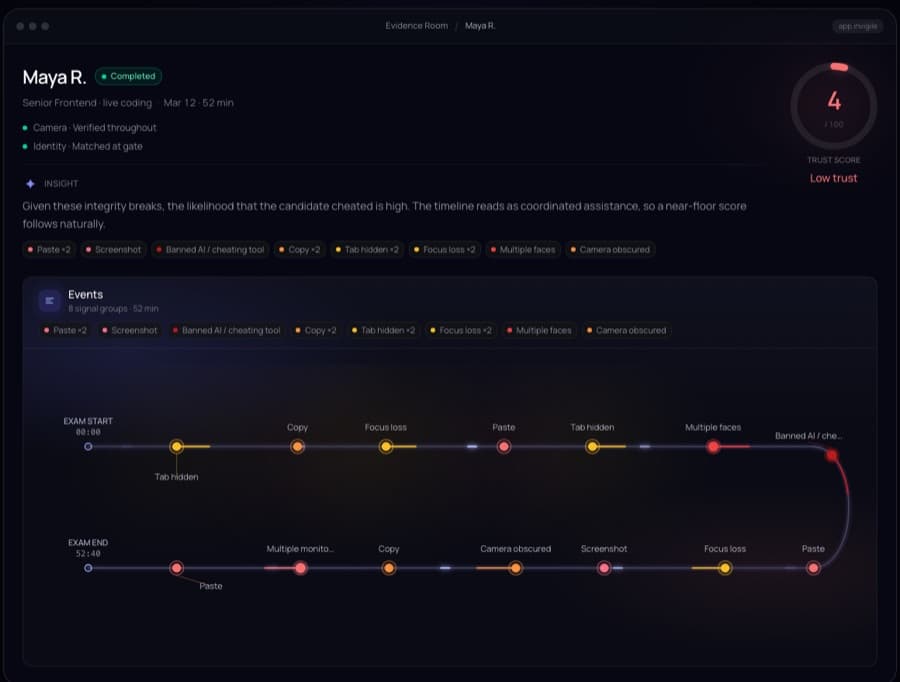Viewport: 900px width, 682px height.
Task: Click the Exam Start timeline node
Action: pyautogui.click(x=88, y=447)
